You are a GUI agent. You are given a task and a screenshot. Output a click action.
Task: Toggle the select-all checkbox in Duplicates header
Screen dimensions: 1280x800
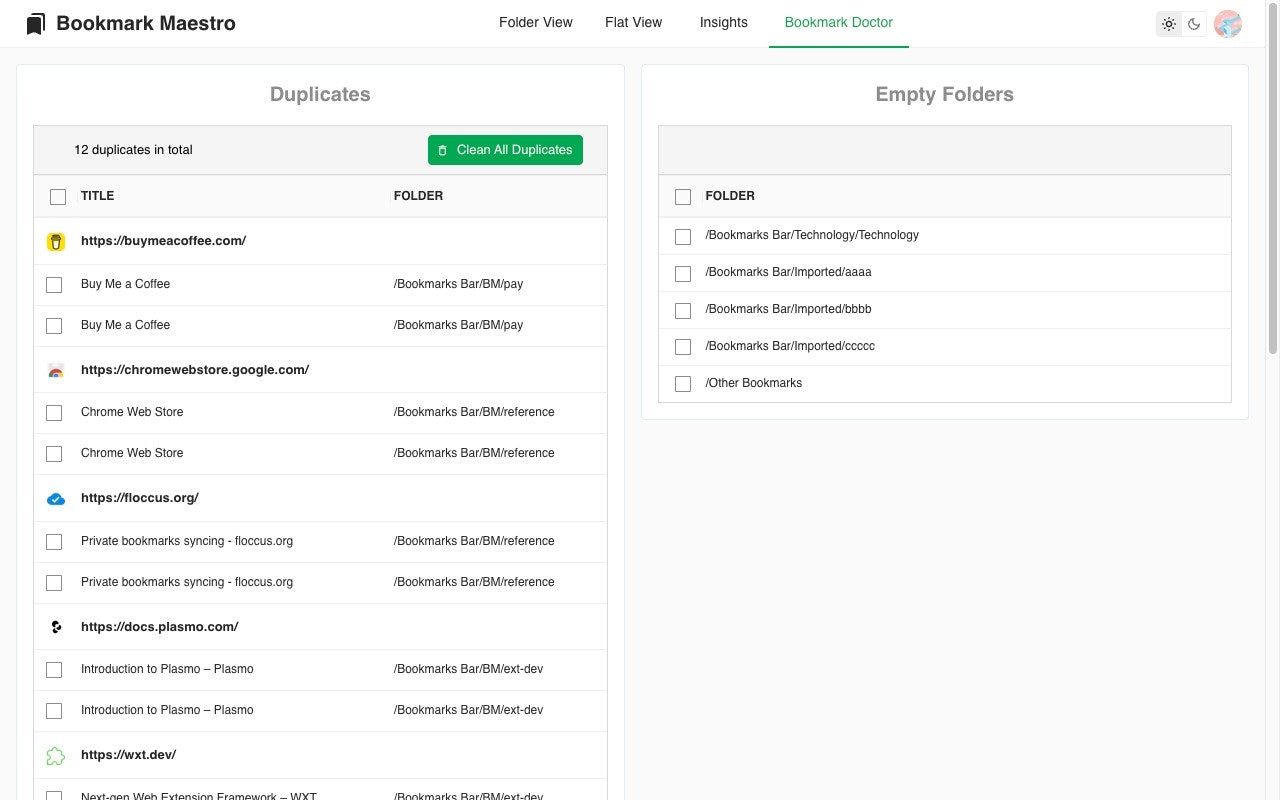(x=58, y=196)
